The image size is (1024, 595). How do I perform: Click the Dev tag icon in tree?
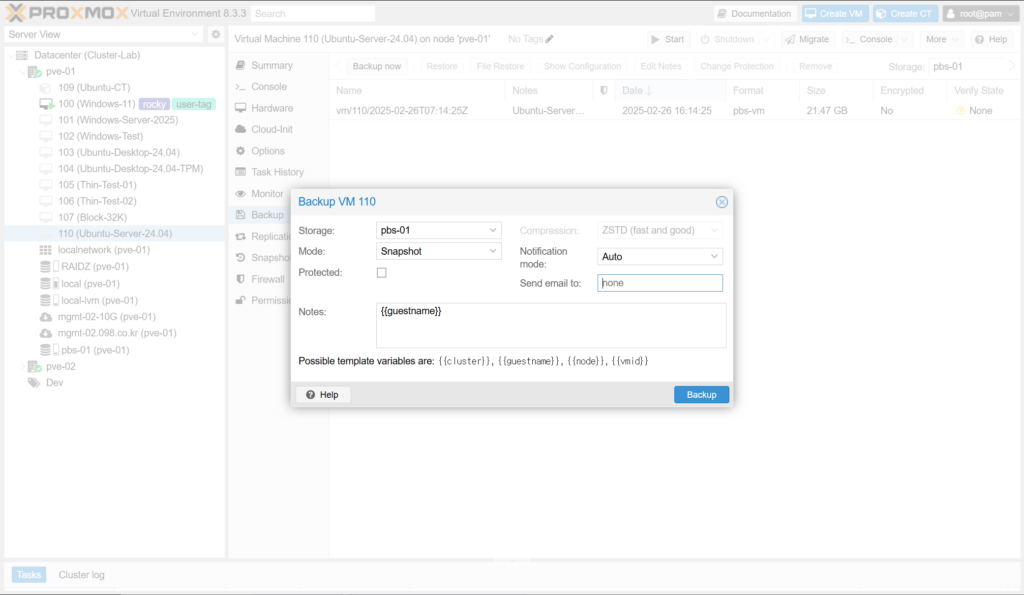click(34, 383)
